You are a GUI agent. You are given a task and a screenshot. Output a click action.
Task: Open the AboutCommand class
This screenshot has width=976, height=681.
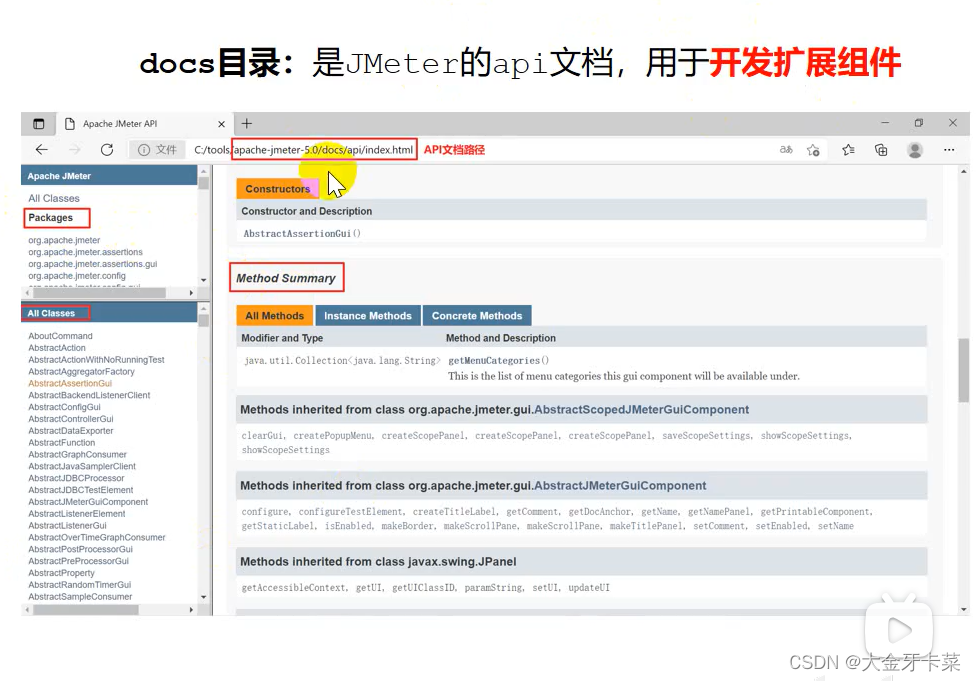coord(60,336)
